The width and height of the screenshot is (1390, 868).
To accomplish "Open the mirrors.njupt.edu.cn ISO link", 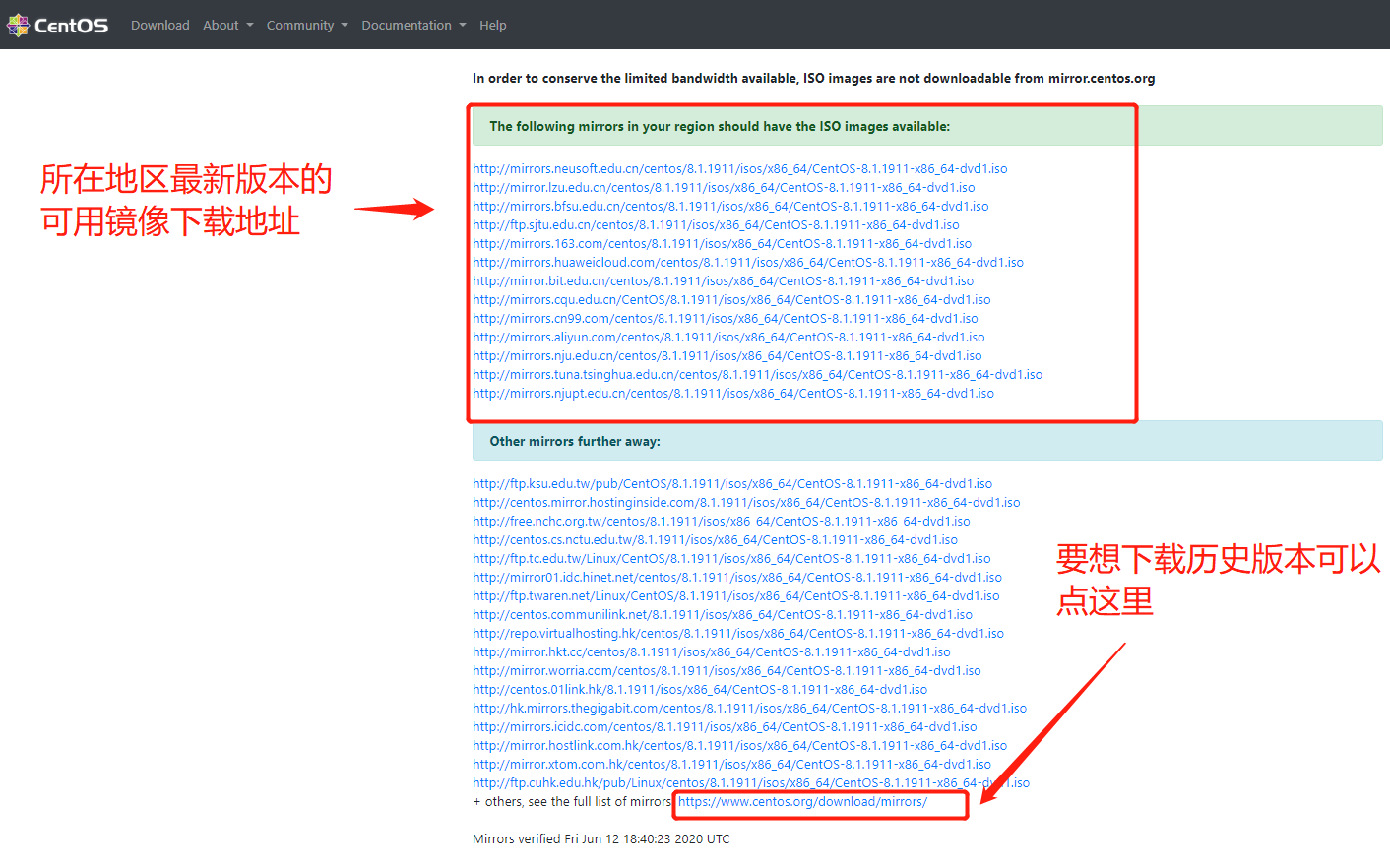I will click(x=733, y=394).
